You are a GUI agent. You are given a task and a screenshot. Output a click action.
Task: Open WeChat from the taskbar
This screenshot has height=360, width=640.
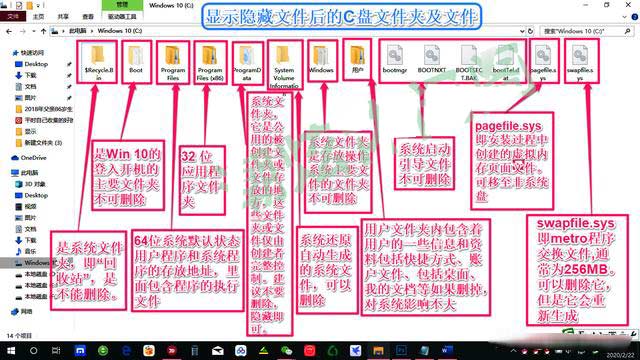[287, 351]
